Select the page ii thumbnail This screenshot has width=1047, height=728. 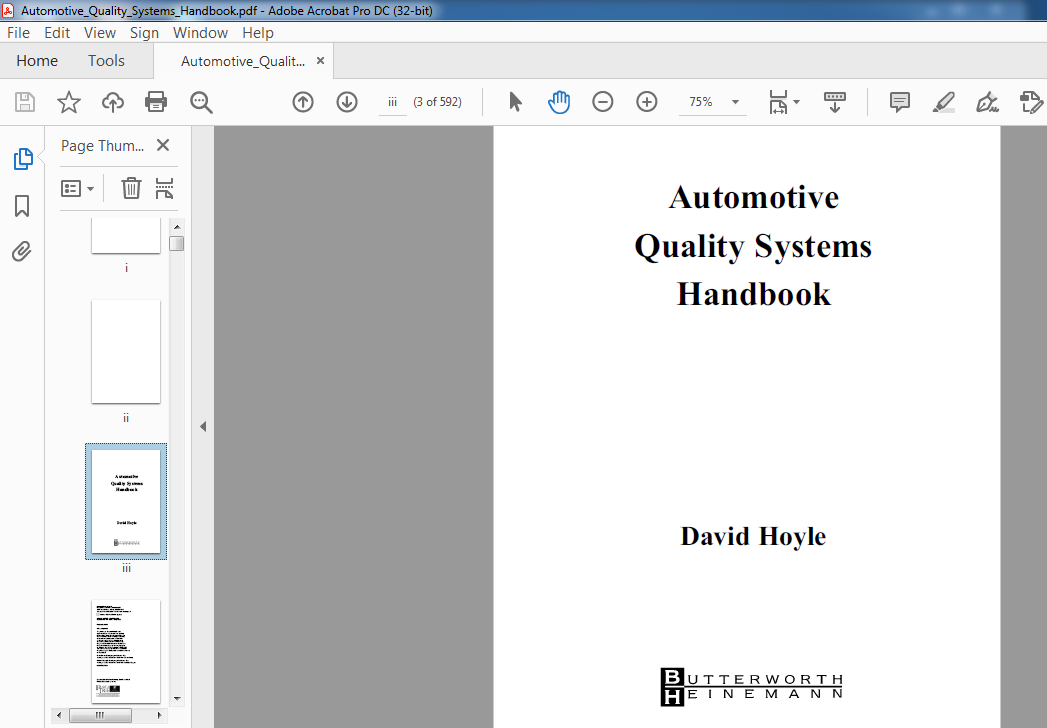tap(126, 351)
